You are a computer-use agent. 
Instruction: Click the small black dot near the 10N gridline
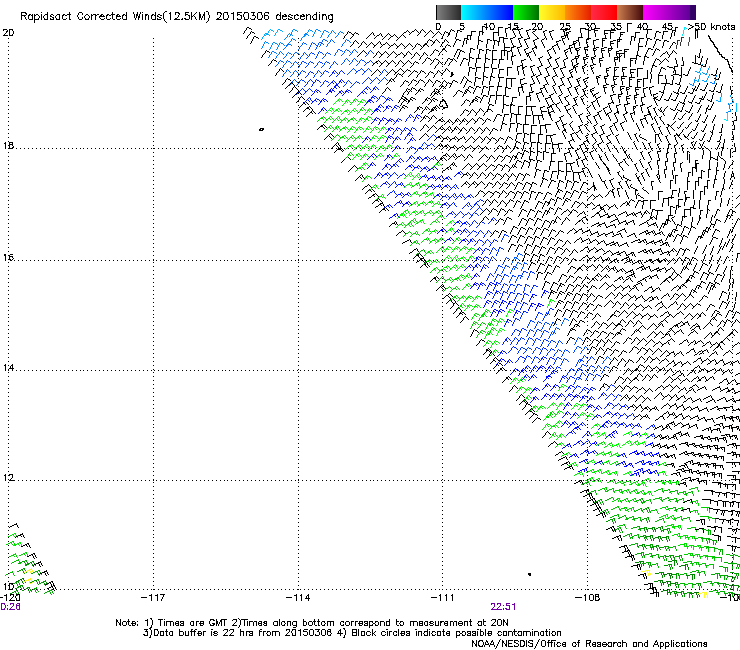530,574
